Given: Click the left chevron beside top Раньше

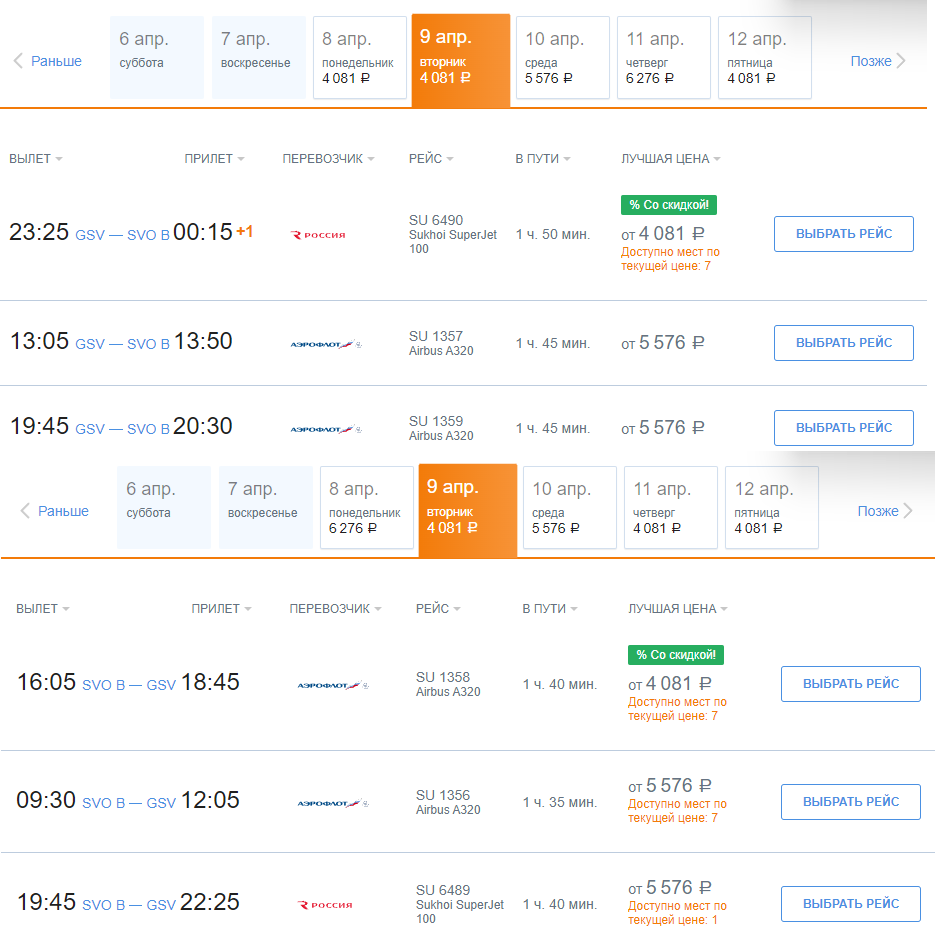Looking at the screenshot, I should click(x=18, y=61).
